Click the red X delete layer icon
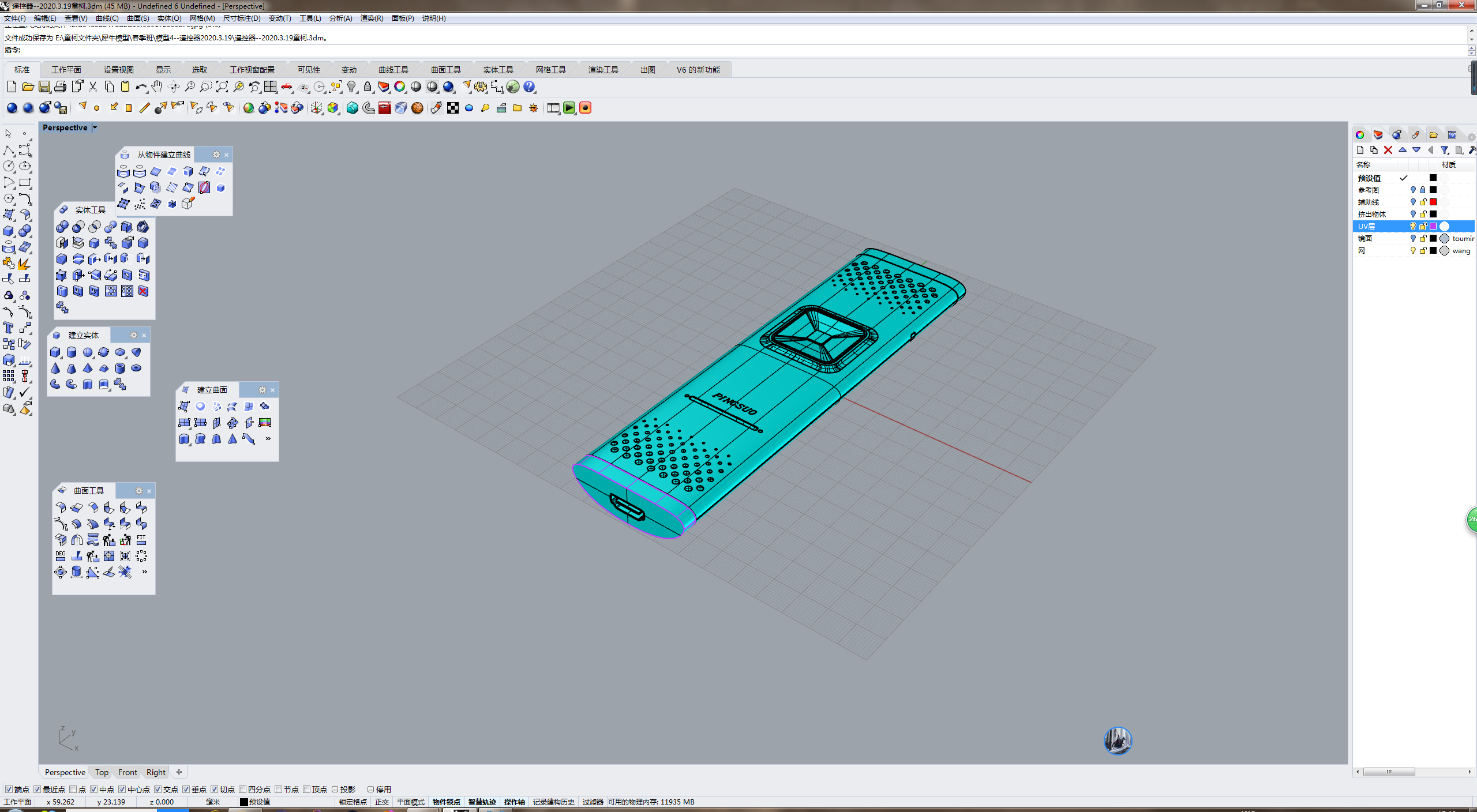 click(x=1388, y=150)
